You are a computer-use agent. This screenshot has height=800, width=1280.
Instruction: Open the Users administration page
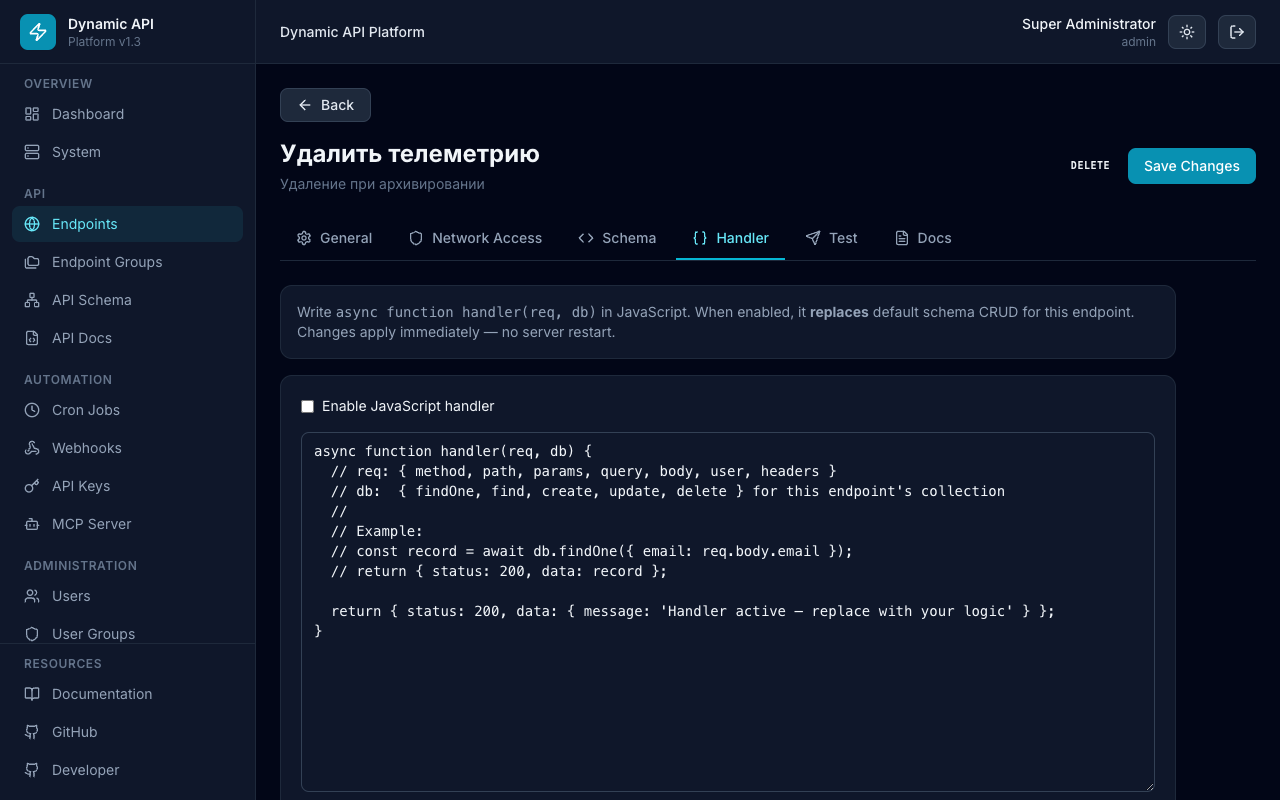pos(127,596)
